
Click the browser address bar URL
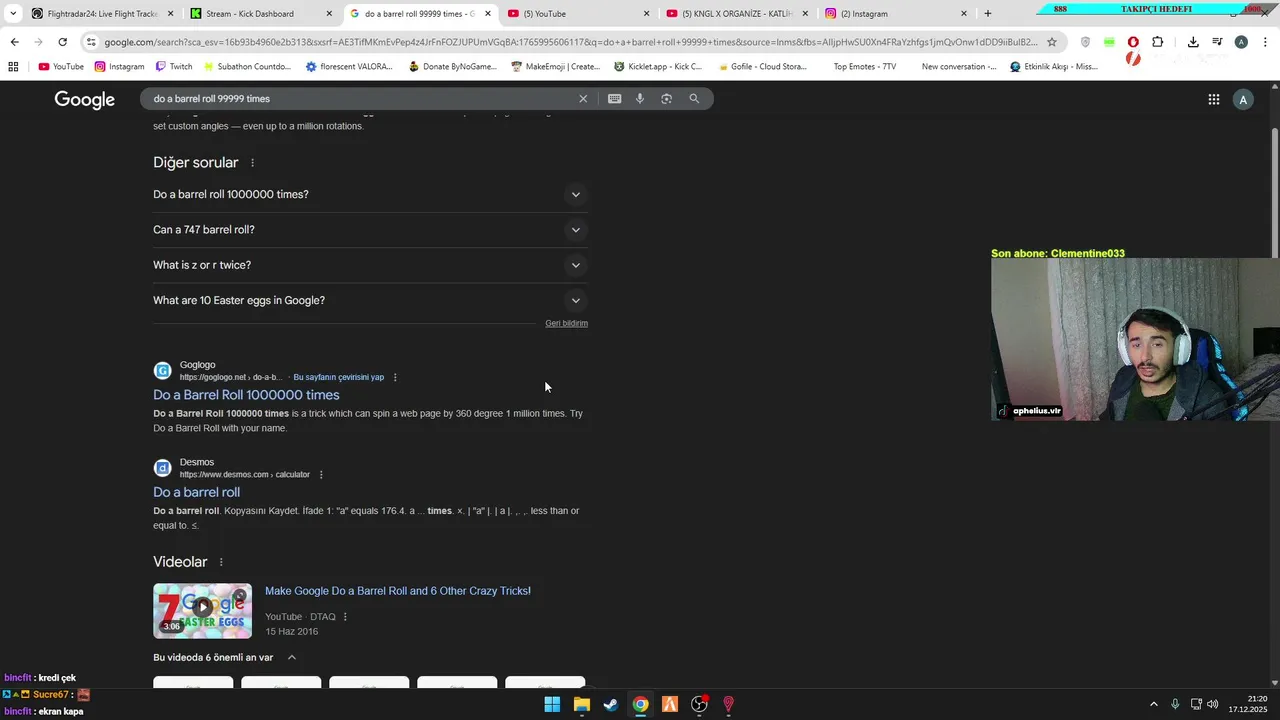[x=570, y=42]
